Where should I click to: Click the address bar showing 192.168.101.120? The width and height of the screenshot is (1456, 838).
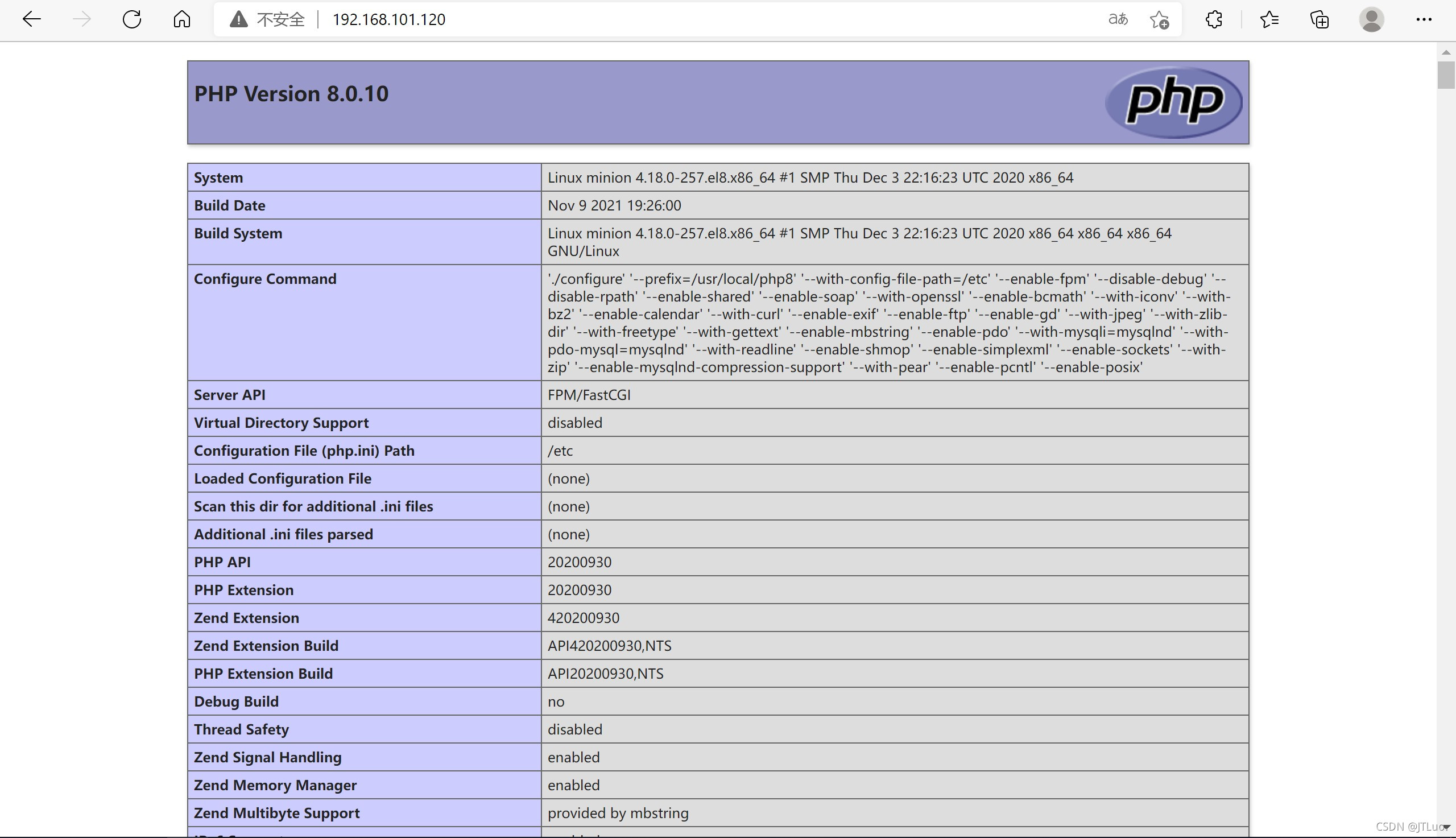tap(633, 19)
